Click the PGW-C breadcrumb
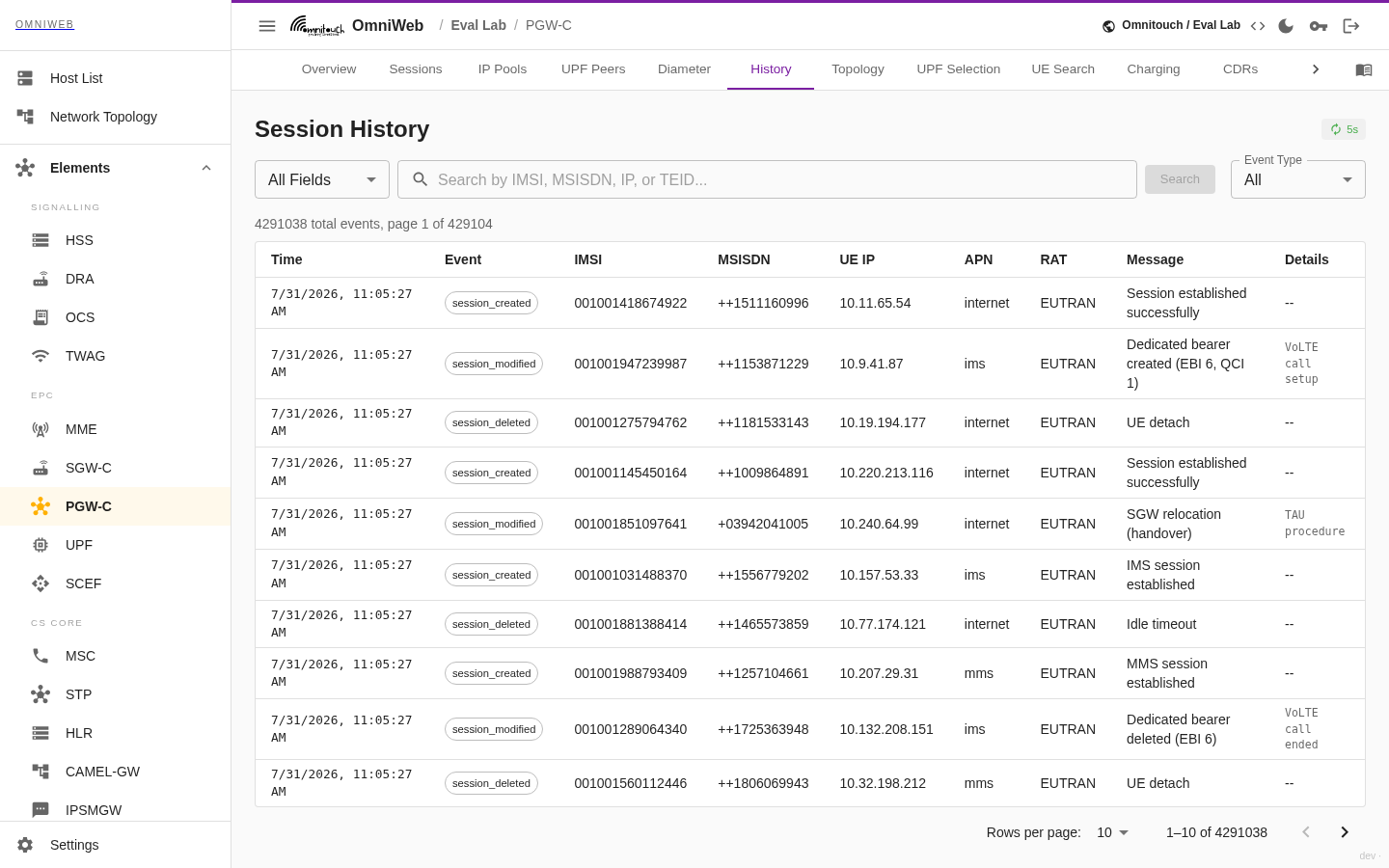This screenshot has height=868, width=1389. (x=549, y=25)
